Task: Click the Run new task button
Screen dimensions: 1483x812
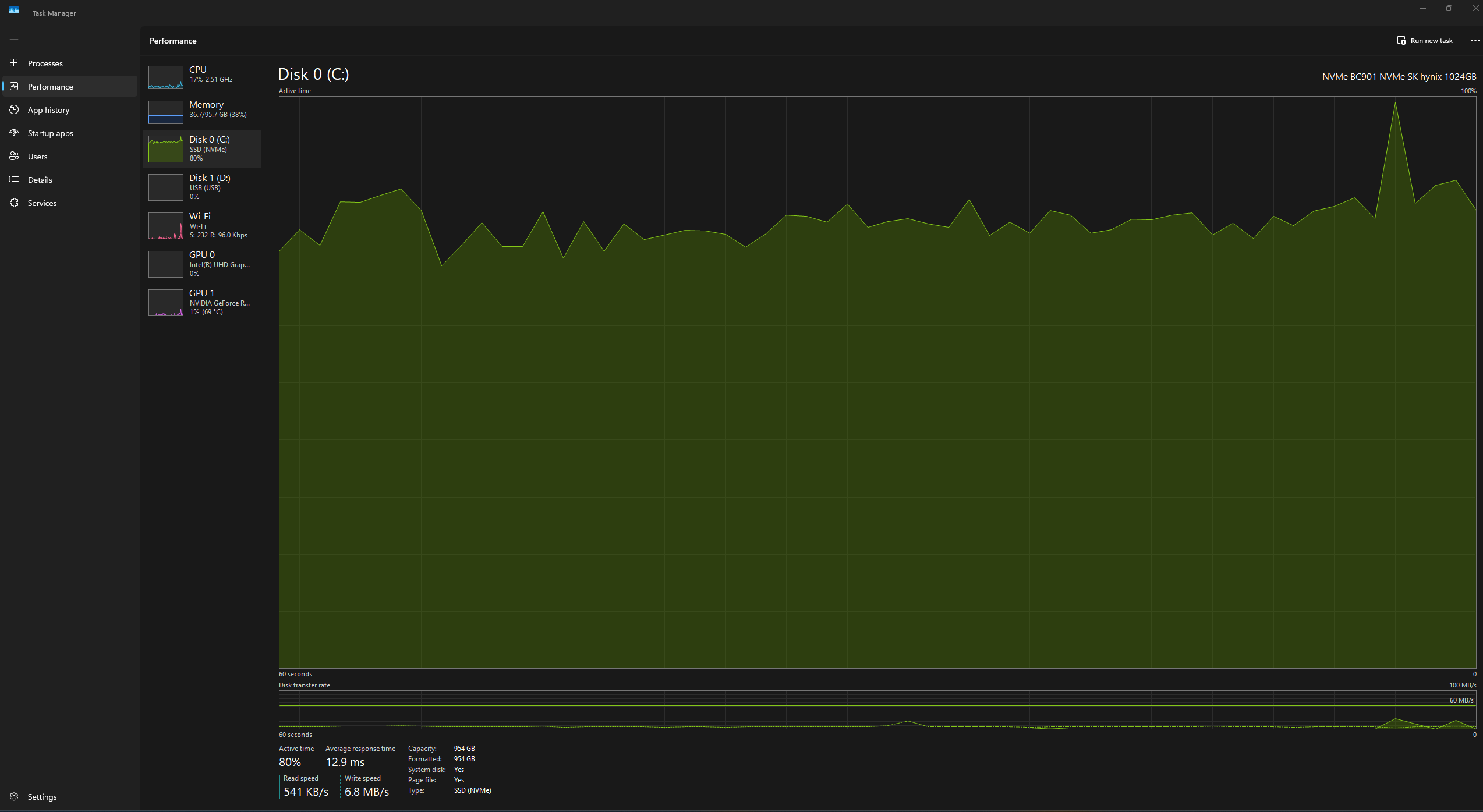Action: (x=1424, y=41)
